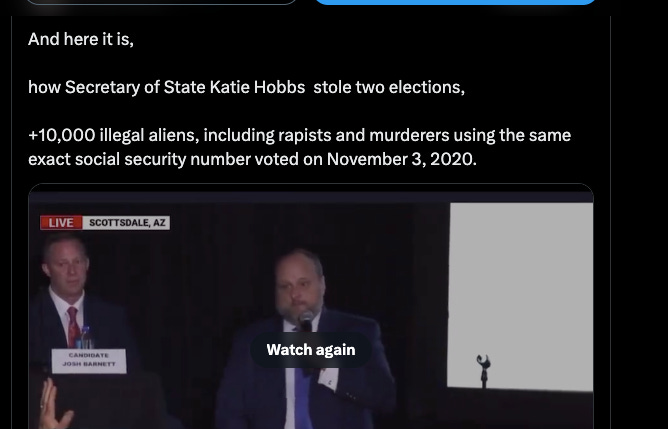The image size is (668, 429).
Task: Click the Katie Hobbs sentence in the post
Action: [x=246, y=87]
